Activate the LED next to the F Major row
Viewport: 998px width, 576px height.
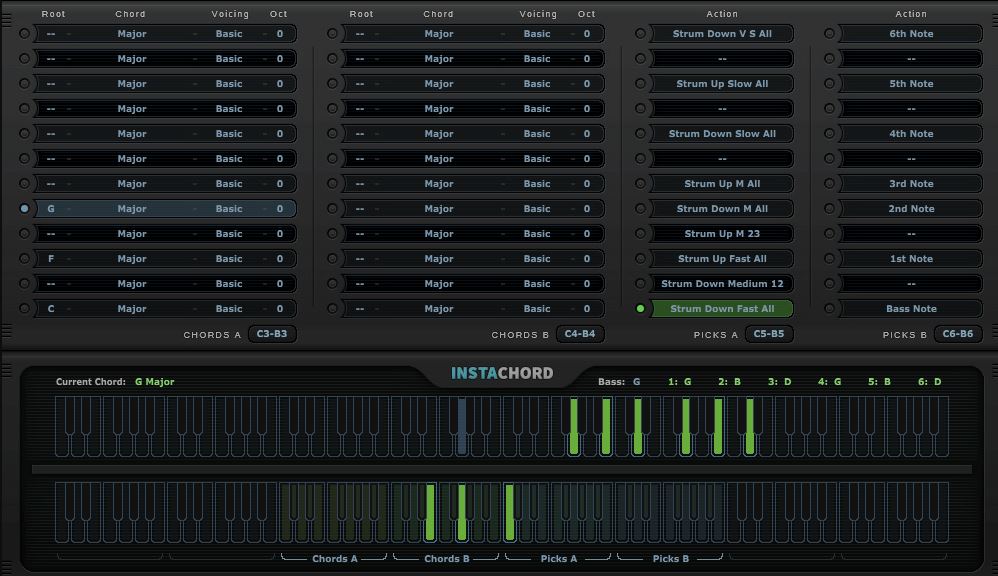[24, 258]
